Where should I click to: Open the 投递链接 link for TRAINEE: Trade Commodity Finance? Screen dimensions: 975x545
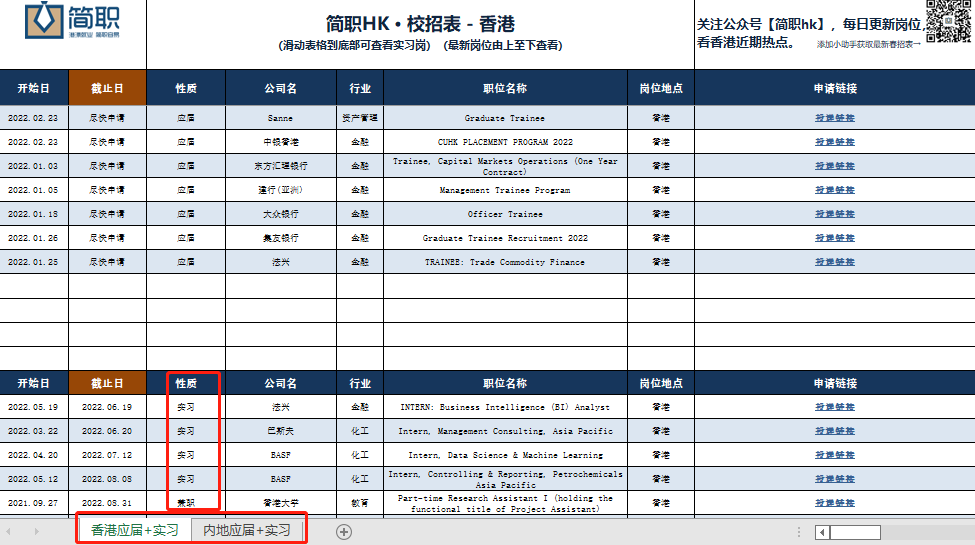[834, 262]
